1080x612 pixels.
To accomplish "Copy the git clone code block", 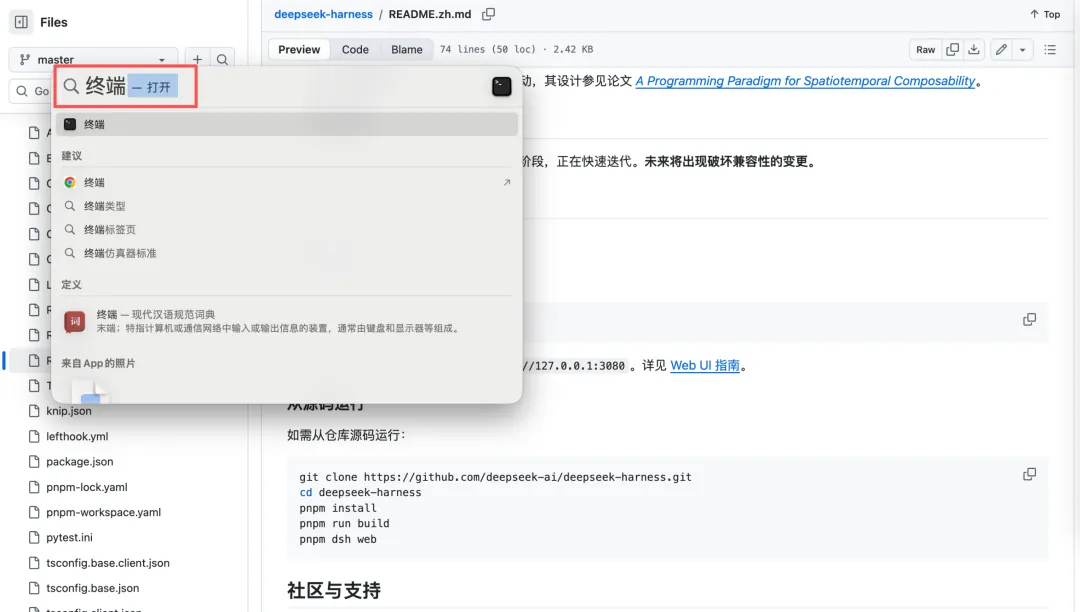I will 1029,474.
